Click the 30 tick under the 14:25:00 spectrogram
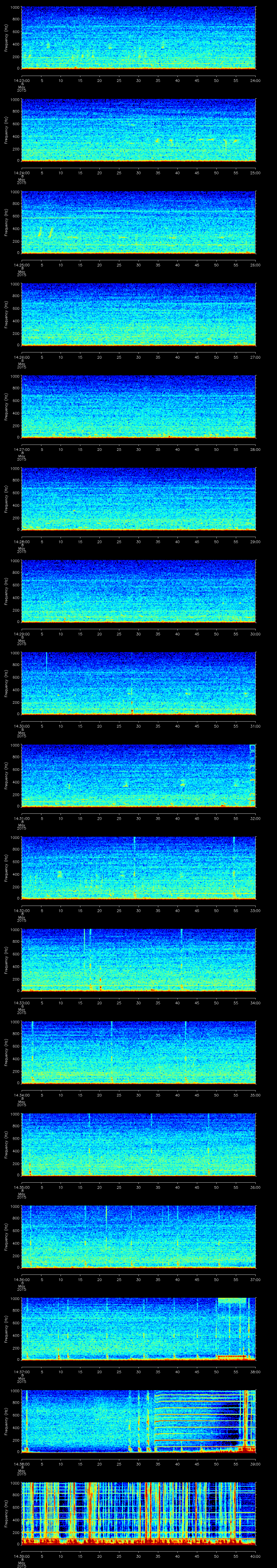The width and height of the screenshot is (277, 1568). 138,265
